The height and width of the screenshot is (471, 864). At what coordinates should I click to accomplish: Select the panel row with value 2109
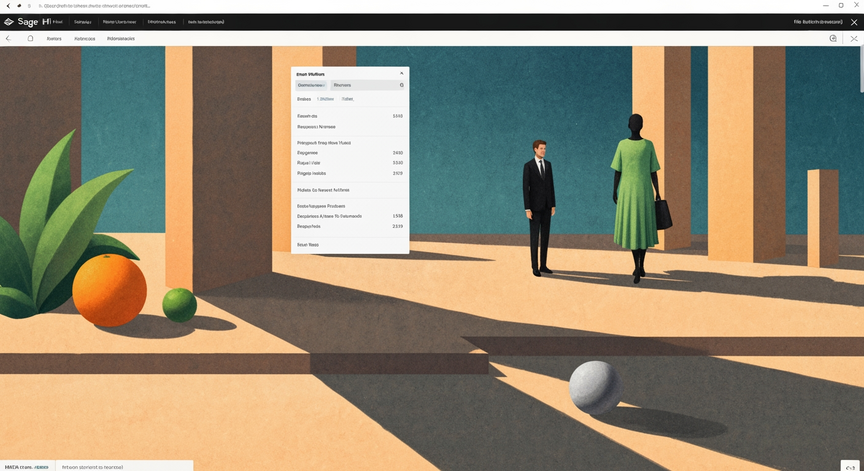pyautogui.click(x=350, y=173)
